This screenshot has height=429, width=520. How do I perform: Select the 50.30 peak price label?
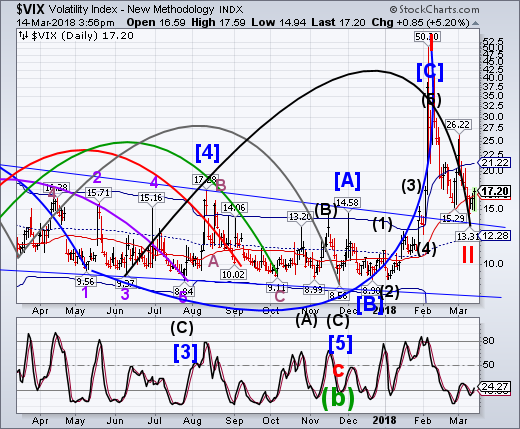(x=427, y=36)
